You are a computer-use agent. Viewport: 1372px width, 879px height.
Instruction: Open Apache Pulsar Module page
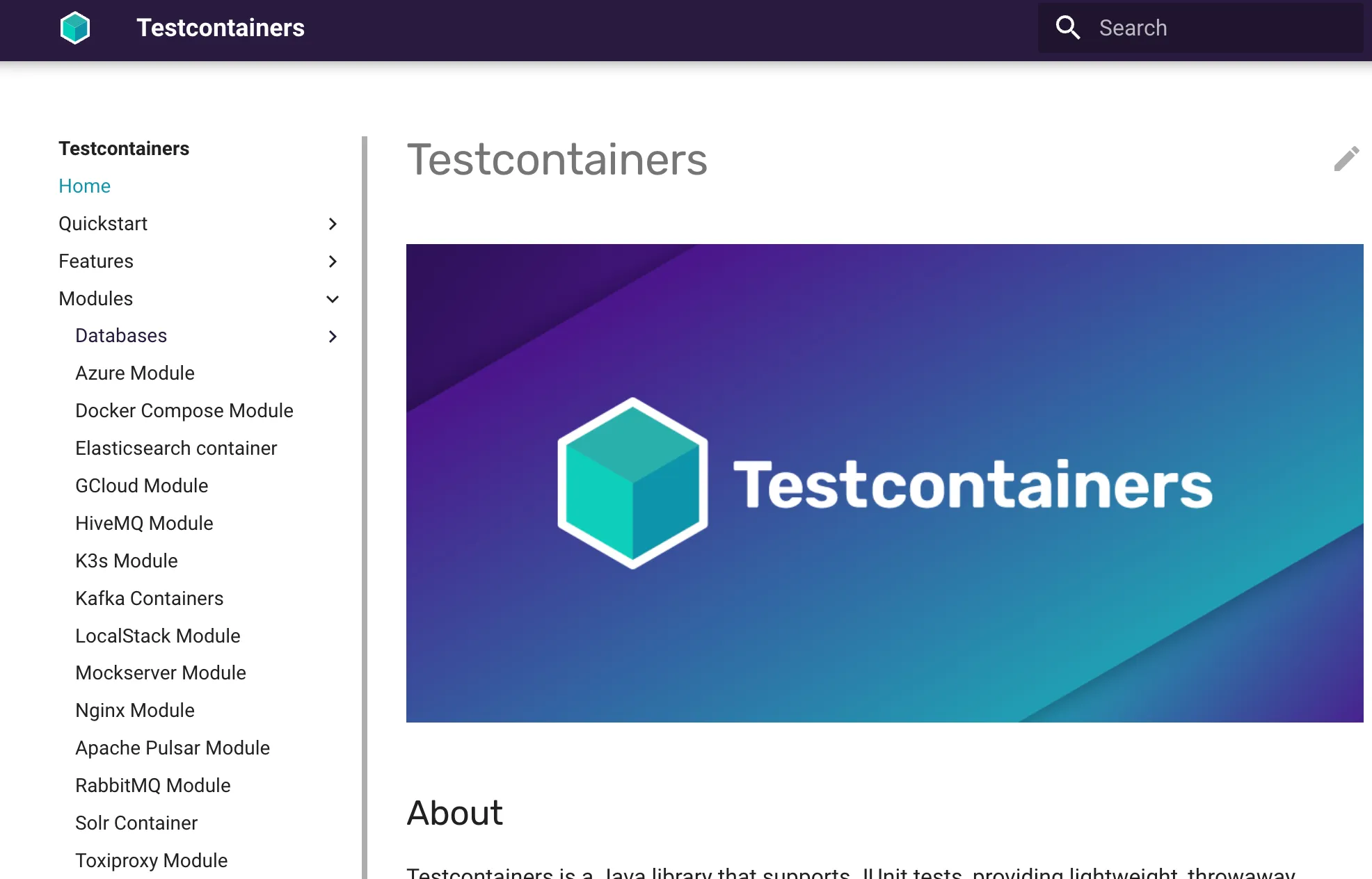[x=172, y=748]
